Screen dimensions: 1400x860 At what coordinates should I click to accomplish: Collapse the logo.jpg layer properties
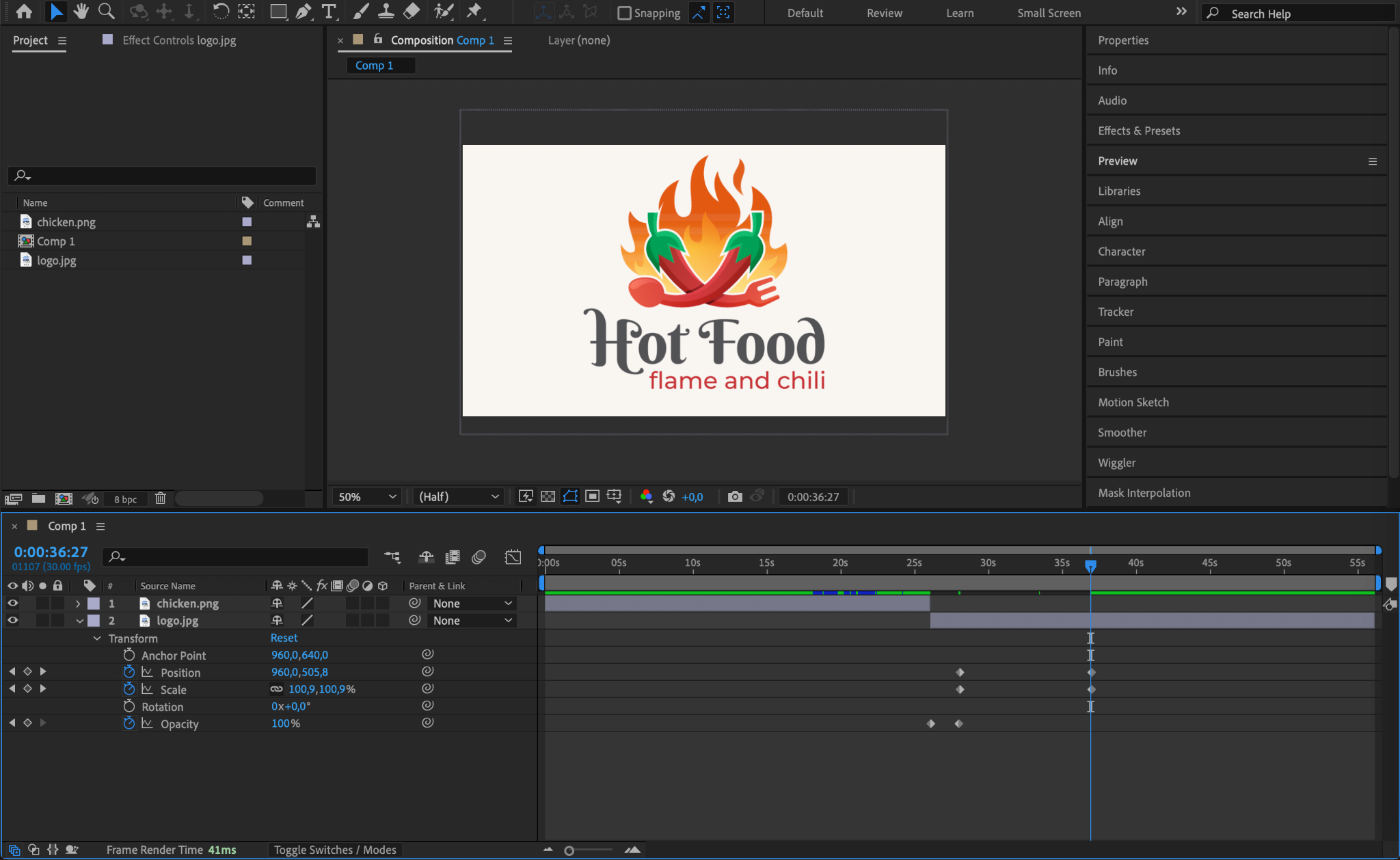tap(79, 621)
